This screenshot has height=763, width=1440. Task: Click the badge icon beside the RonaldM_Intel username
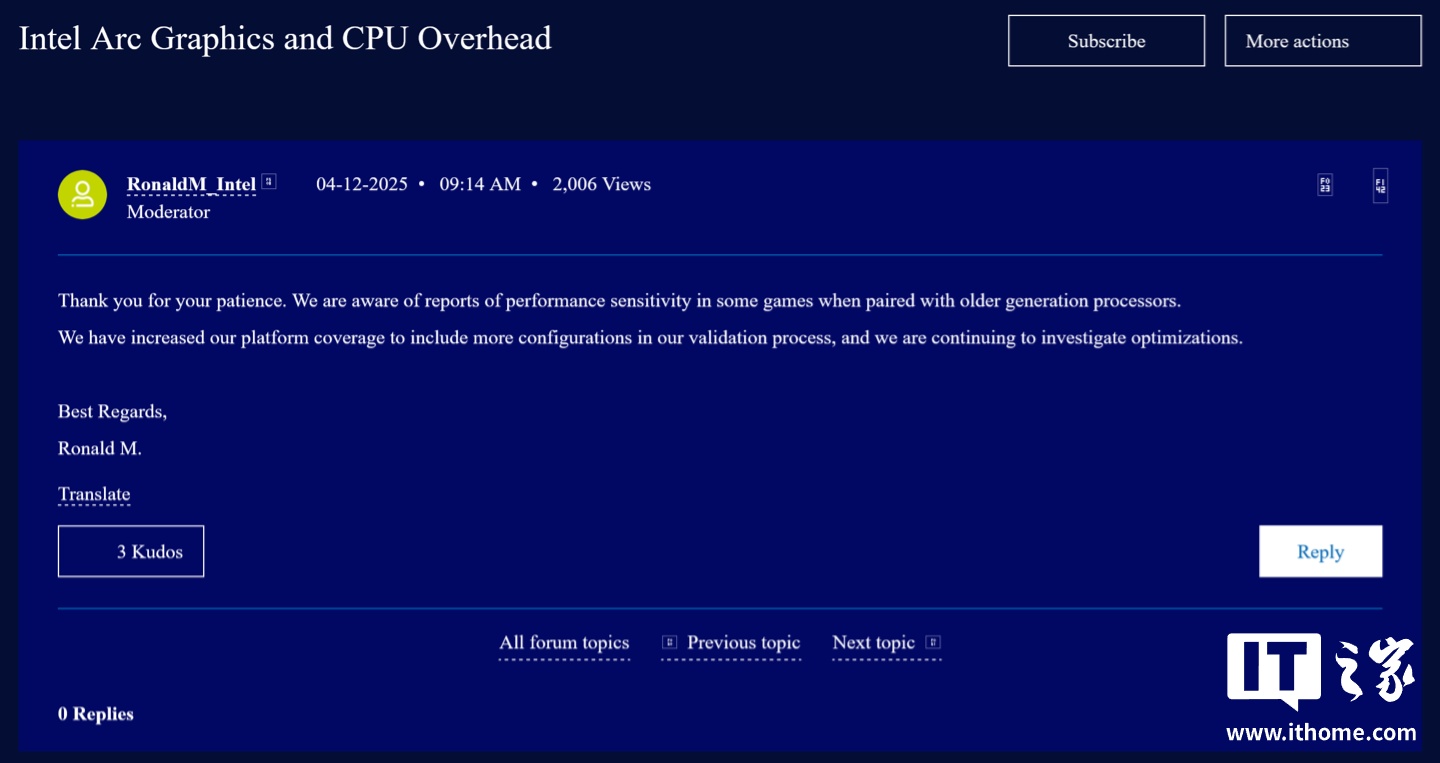[268, 181]
